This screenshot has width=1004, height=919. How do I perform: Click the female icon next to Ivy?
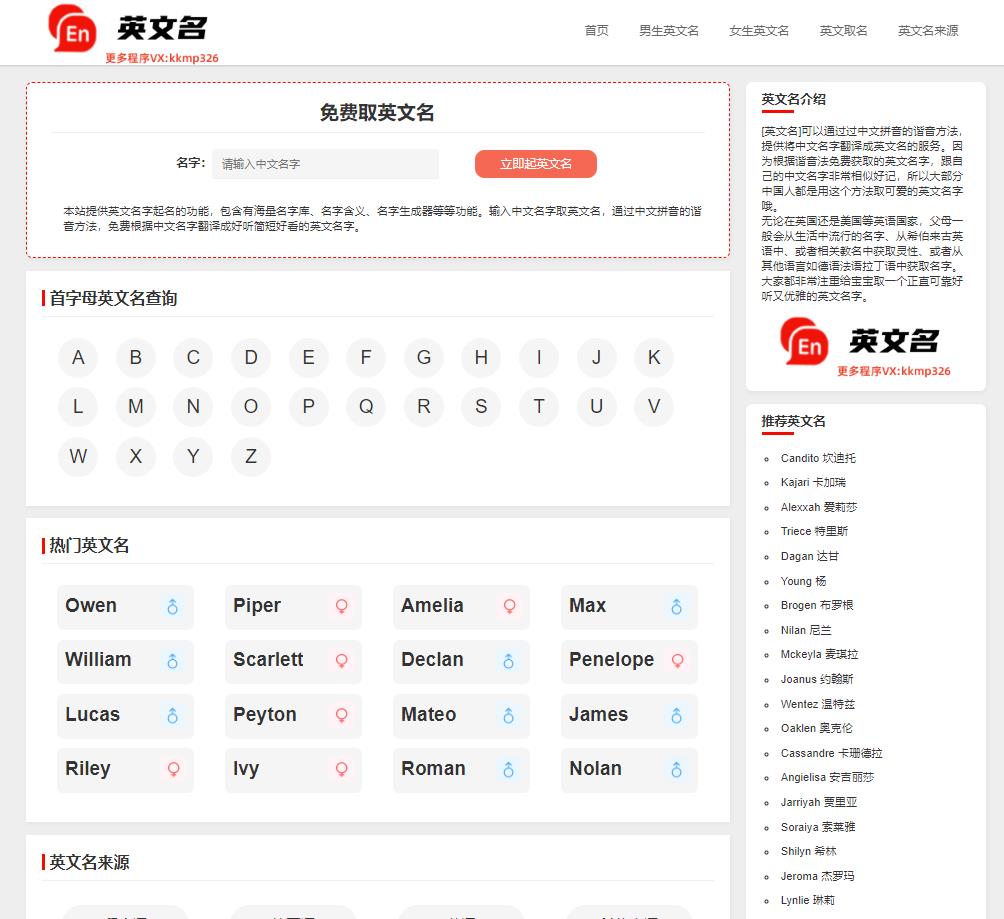click(x=341, y=770)
